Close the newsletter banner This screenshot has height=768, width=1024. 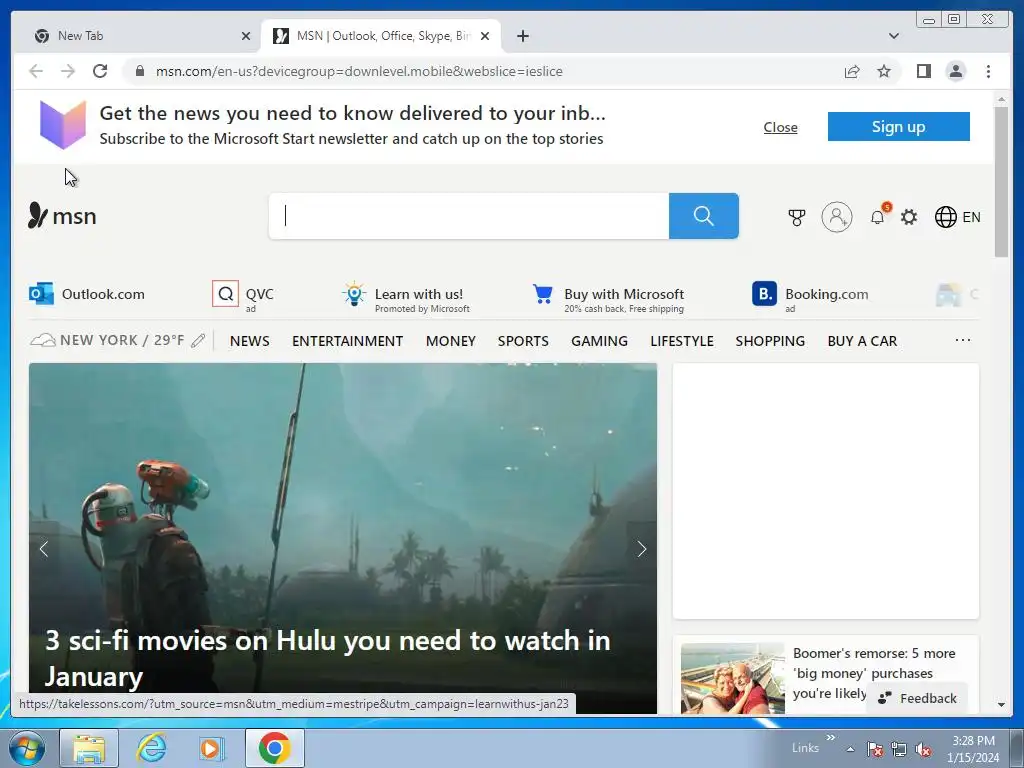pyautogui.click(x=780, y=127)
